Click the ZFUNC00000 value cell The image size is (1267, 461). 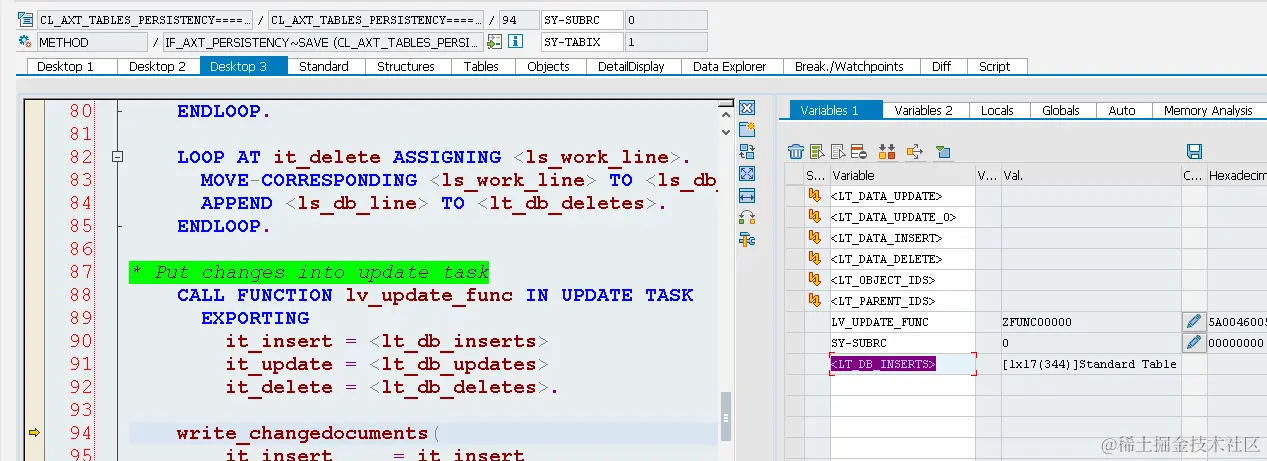click(1090, 322)
